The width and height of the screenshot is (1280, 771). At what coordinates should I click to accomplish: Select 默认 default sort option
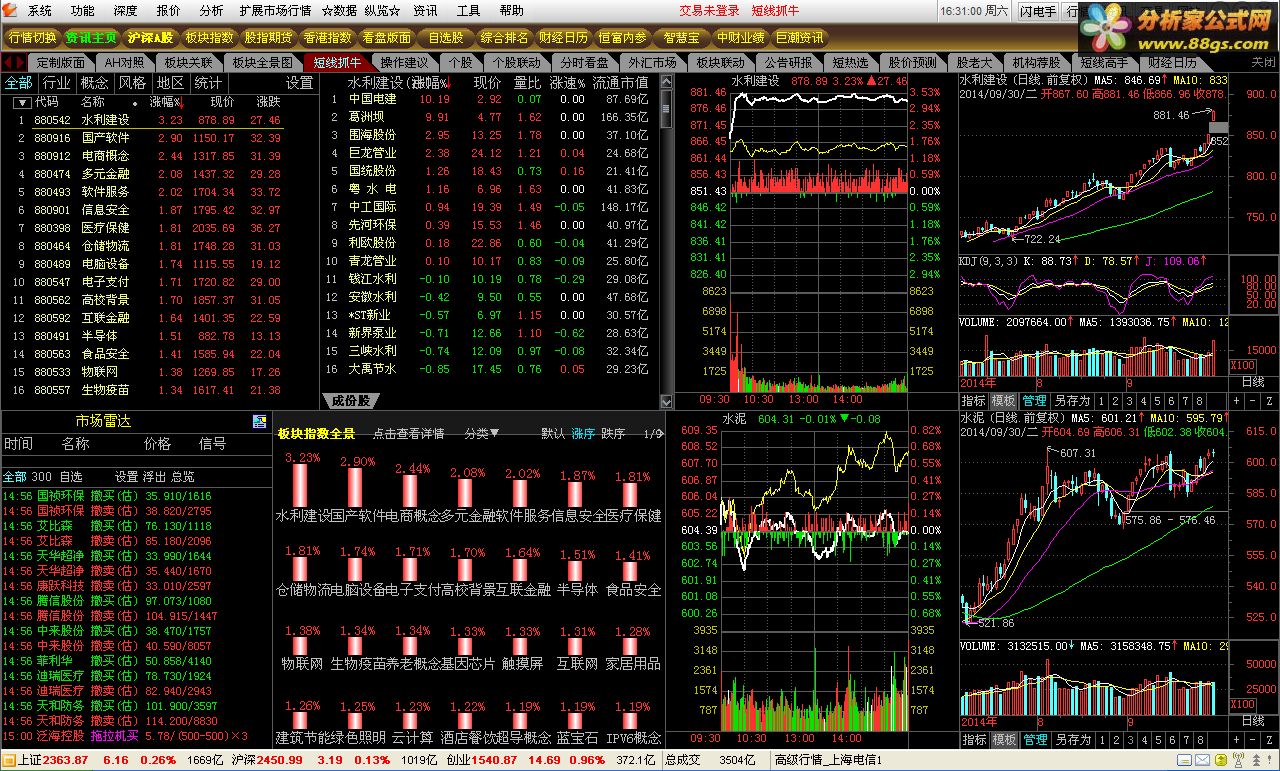click(x=553, y=434)
